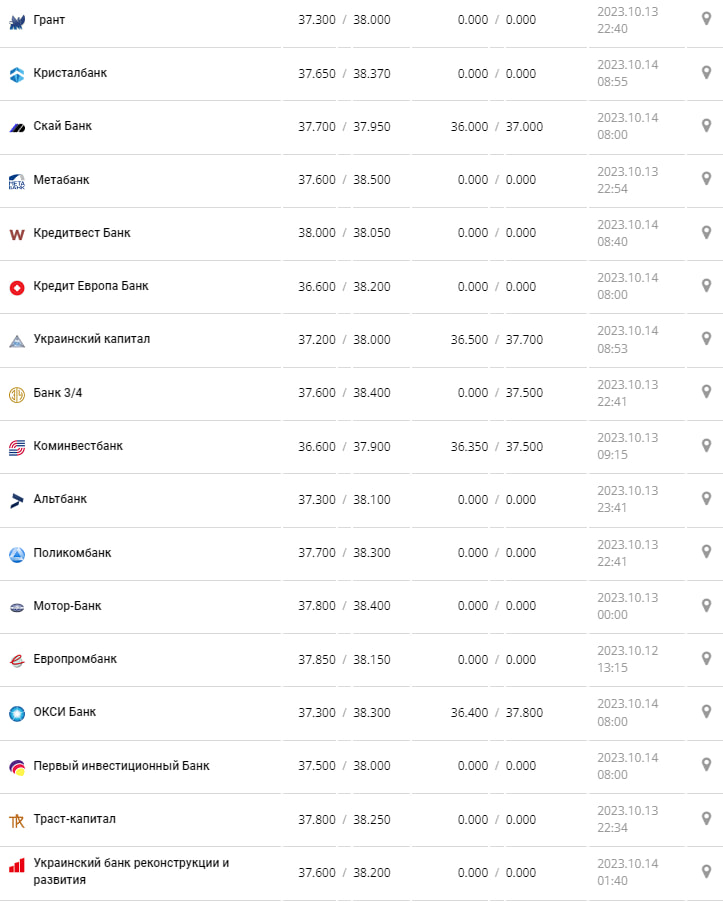Click the Метабанк logo icon
Image resolution: width=723 pixels, height=905 pixels.
click(x=17, y=181)
